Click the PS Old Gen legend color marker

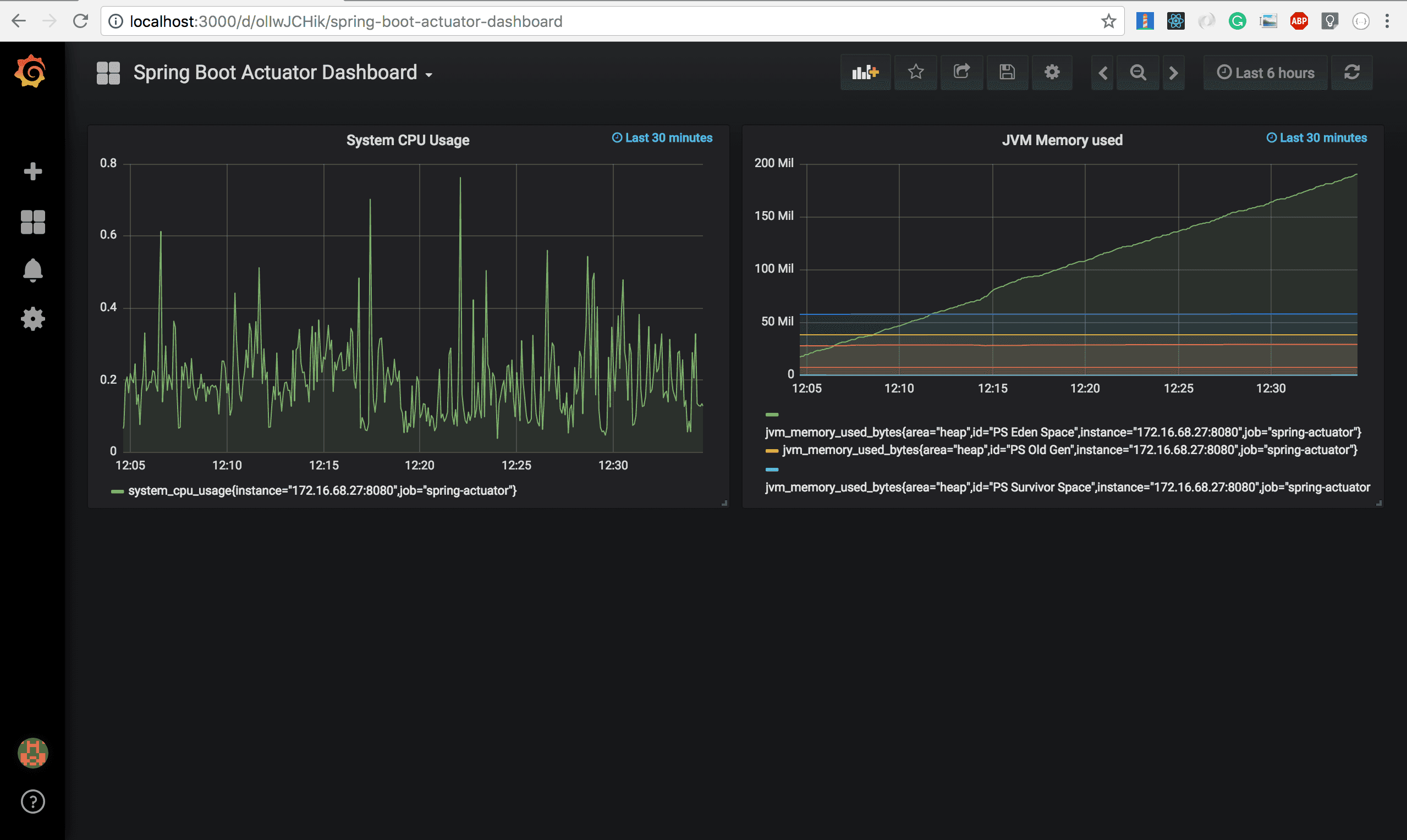771,450
